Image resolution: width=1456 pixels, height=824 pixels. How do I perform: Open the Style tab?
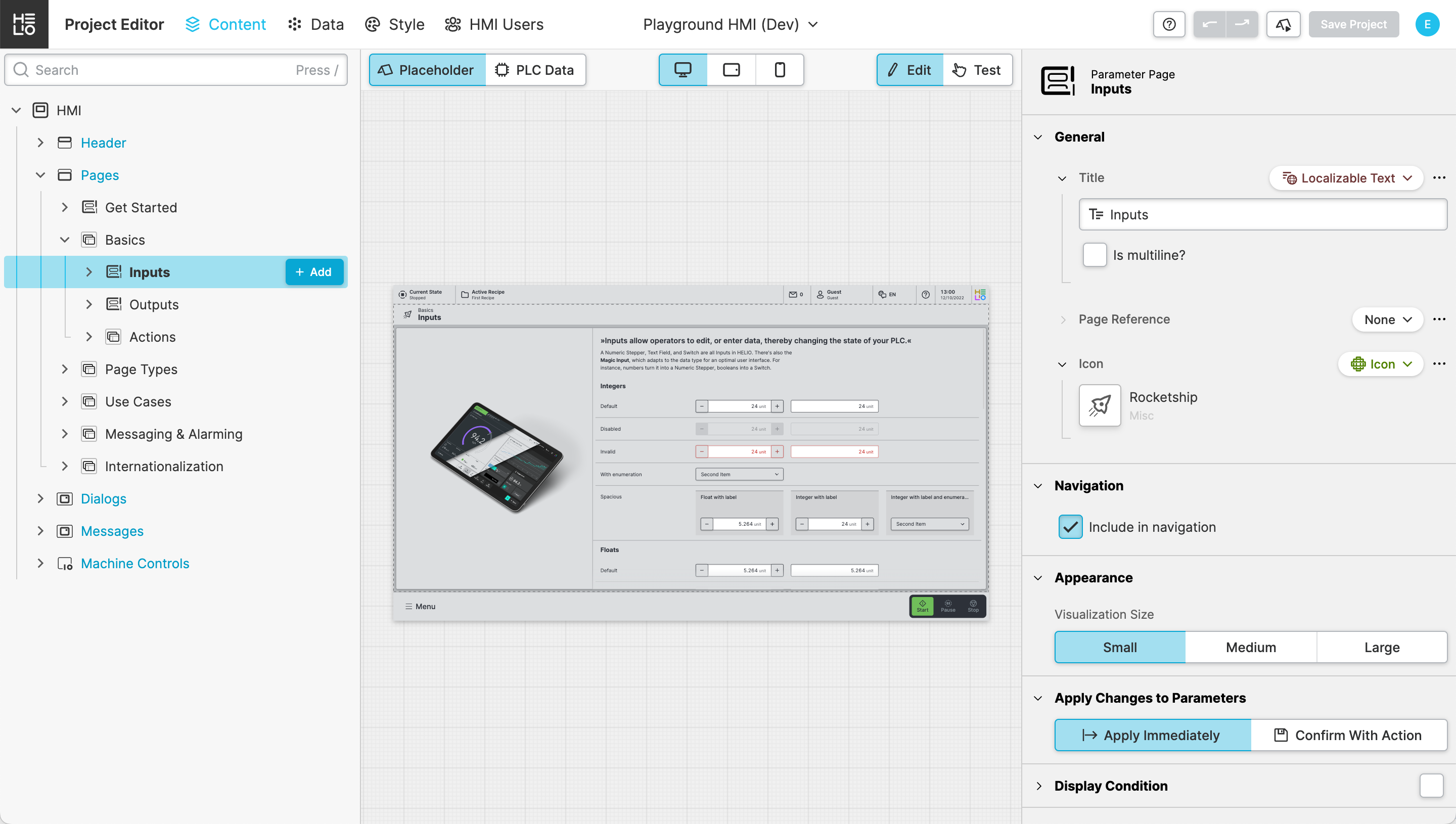394,24
